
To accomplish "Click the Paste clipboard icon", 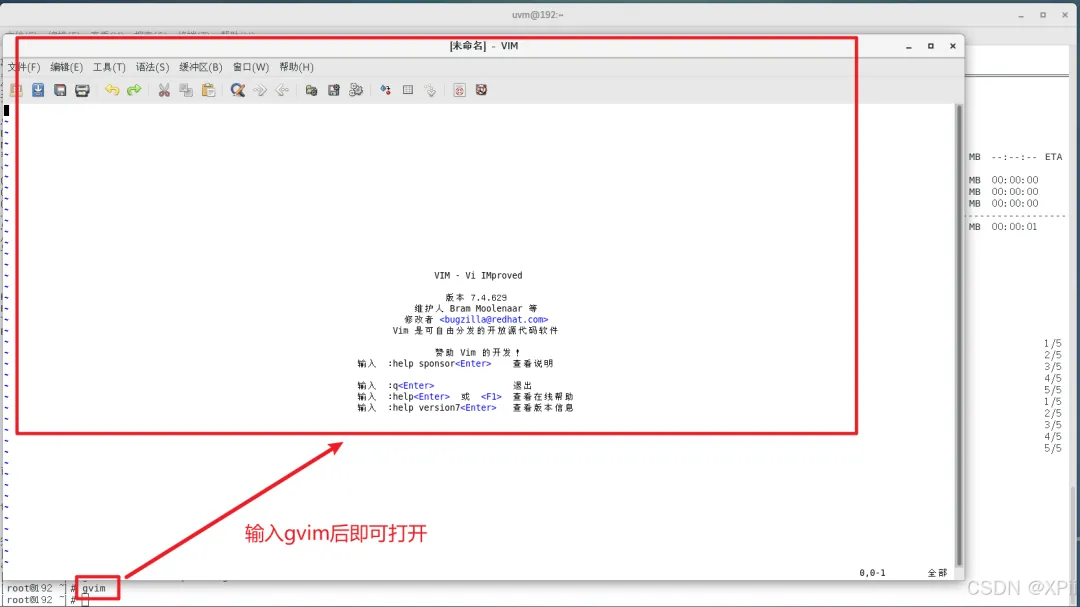I will pos(208,90).
